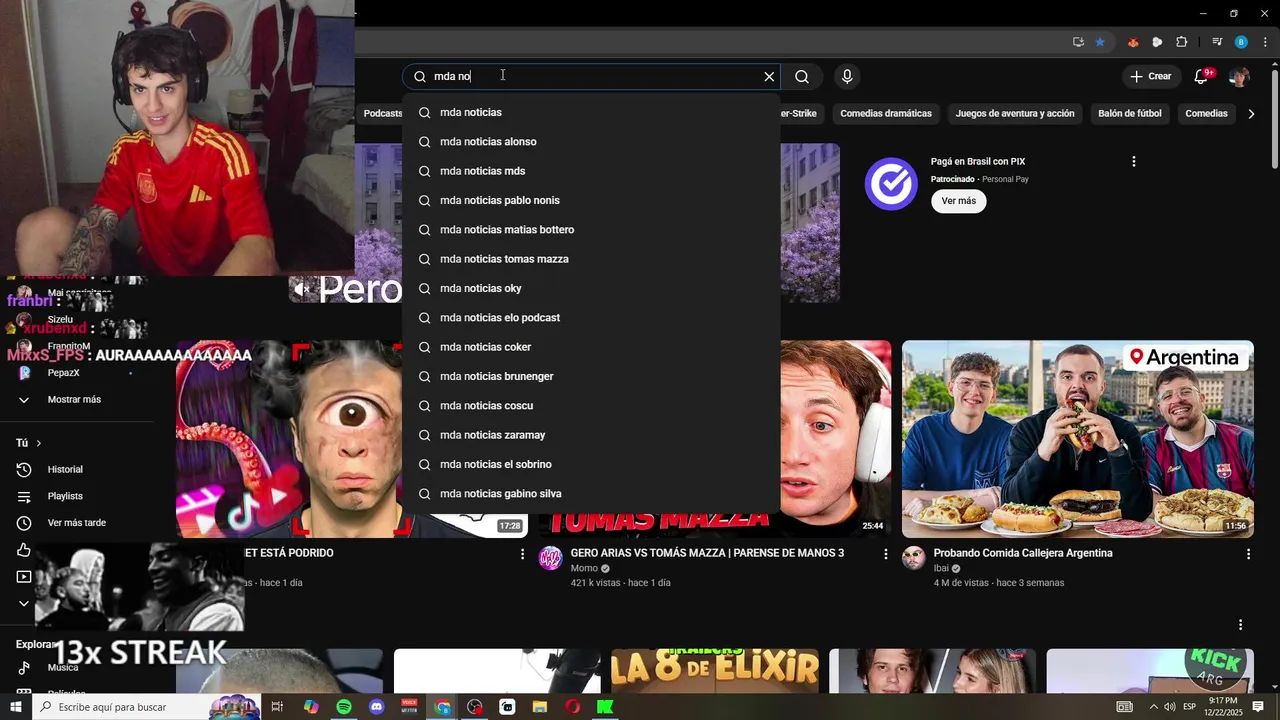The width and height of the screenshot is (1280, 720).
Task: Open Discord from the taskbar
Action: (376, 707)
